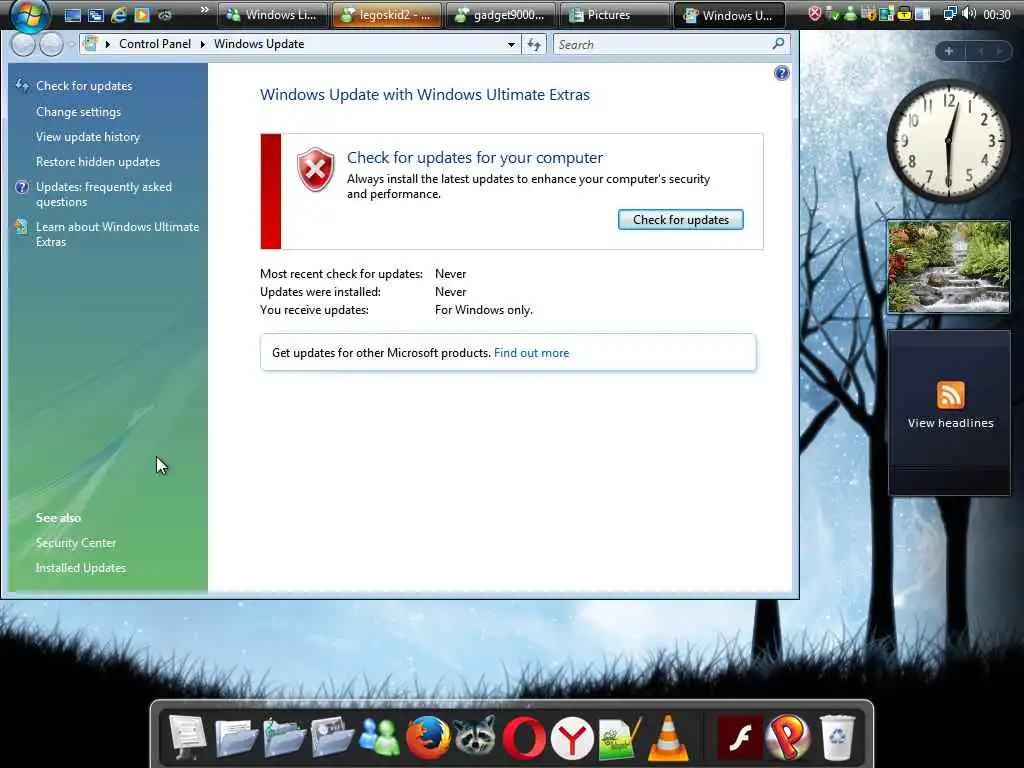Click the network tray icon
1024x768 pixels.
point(950,14)
